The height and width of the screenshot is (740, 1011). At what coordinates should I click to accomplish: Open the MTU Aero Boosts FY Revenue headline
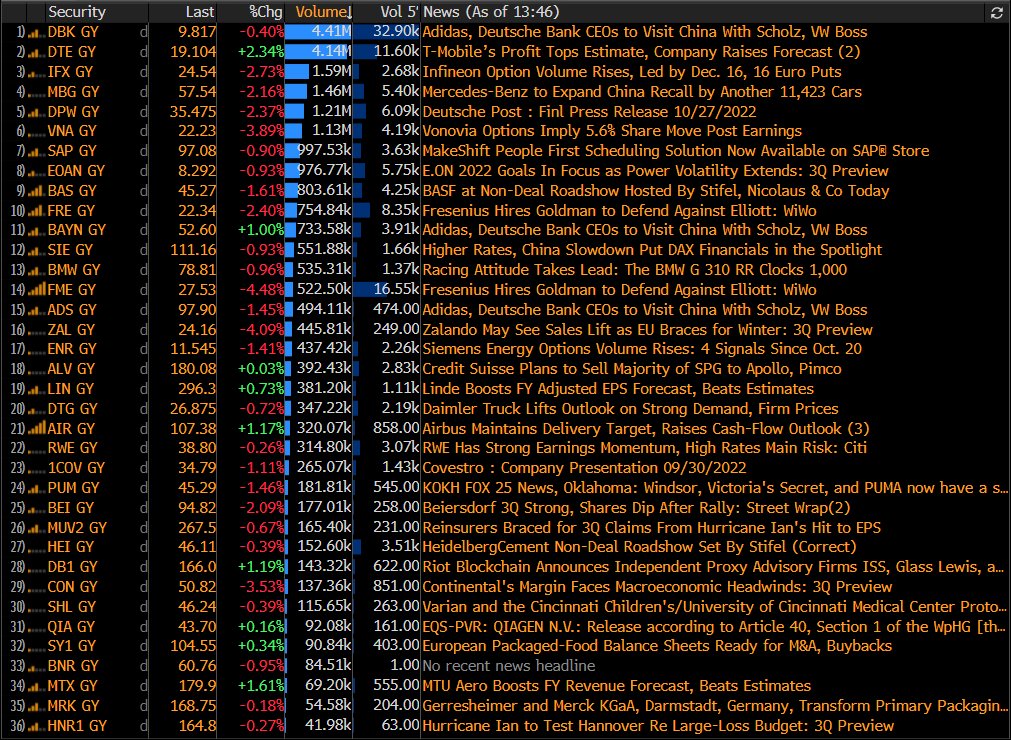pos(616,686)
